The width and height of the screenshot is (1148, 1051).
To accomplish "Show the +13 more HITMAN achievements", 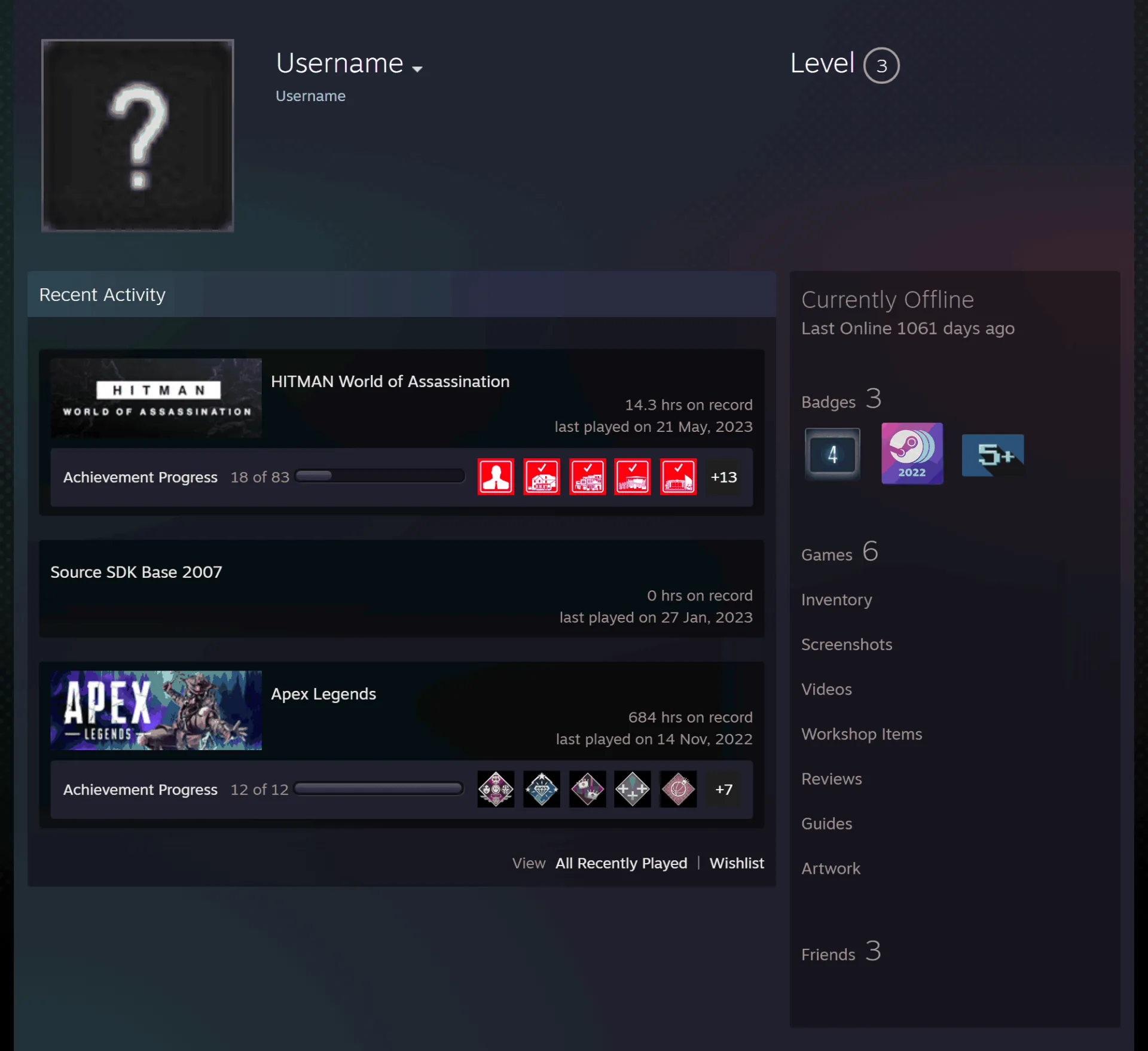I will [x=723, y=477].
